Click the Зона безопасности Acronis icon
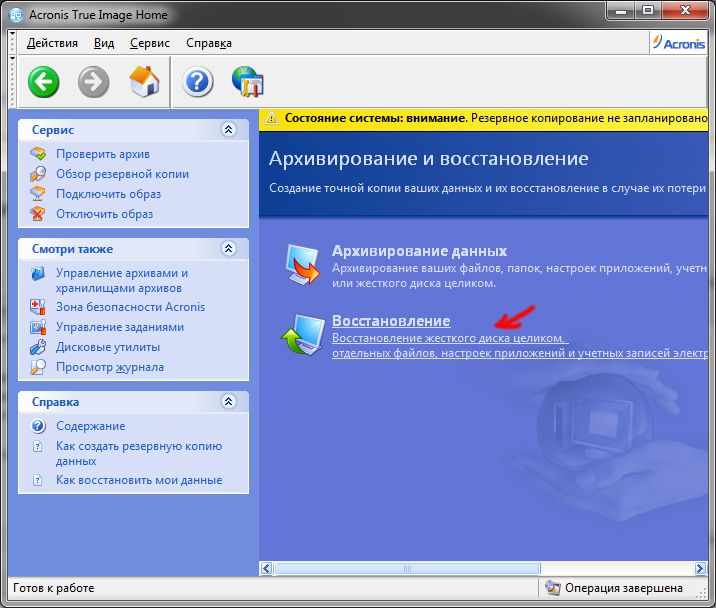 (38, 307)
